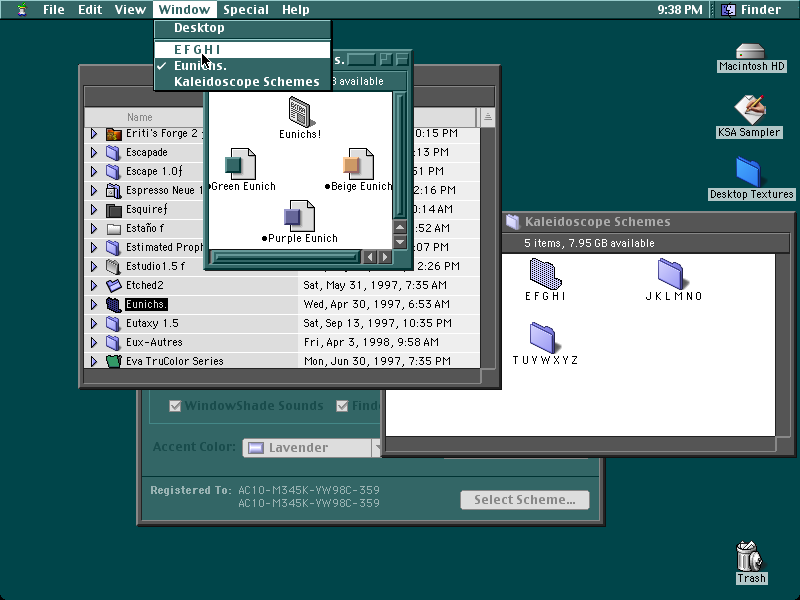Click the Estaño f folder icon
800x600 pixels.
pyautogui.click(x=113, y=229)
